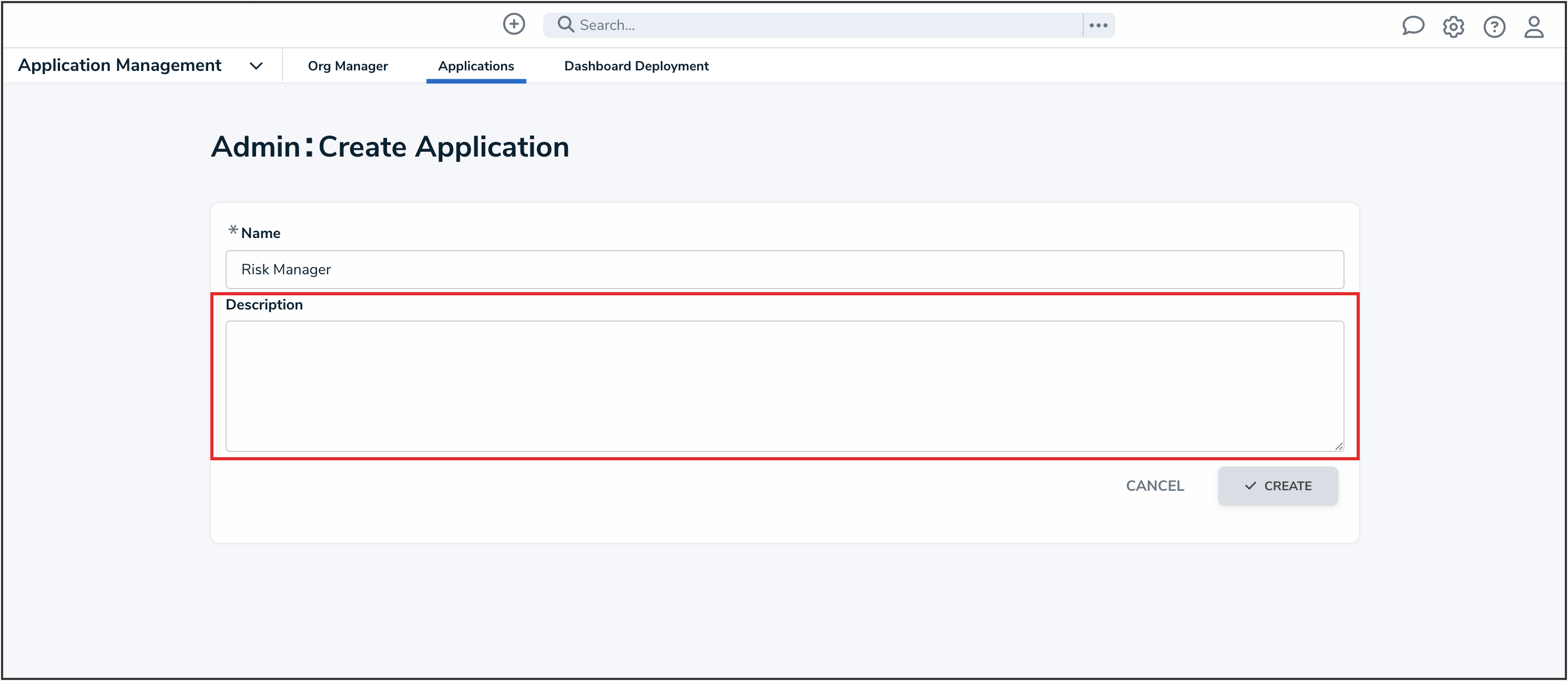
Task: Open the Application Management chevron menu
Action: (256, 66)
